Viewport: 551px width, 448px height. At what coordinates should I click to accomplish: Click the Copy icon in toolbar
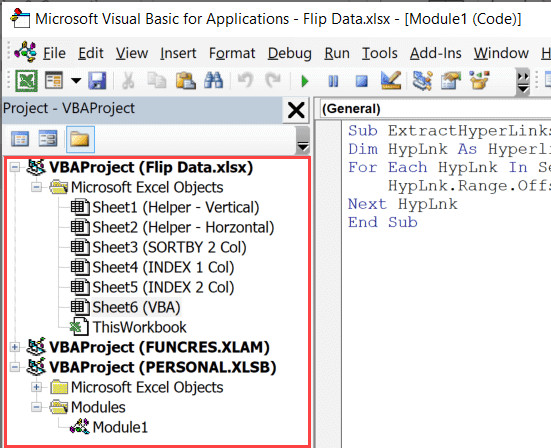(x=157, y=80)
